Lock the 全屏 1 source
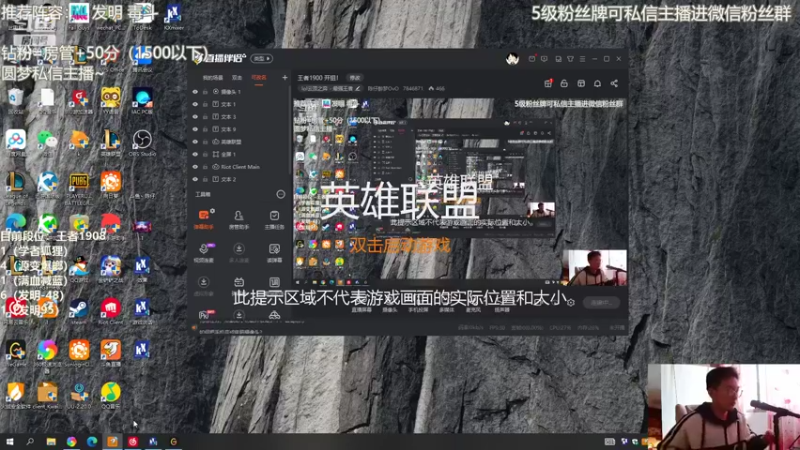800x450 pixels. coord(205,154)
